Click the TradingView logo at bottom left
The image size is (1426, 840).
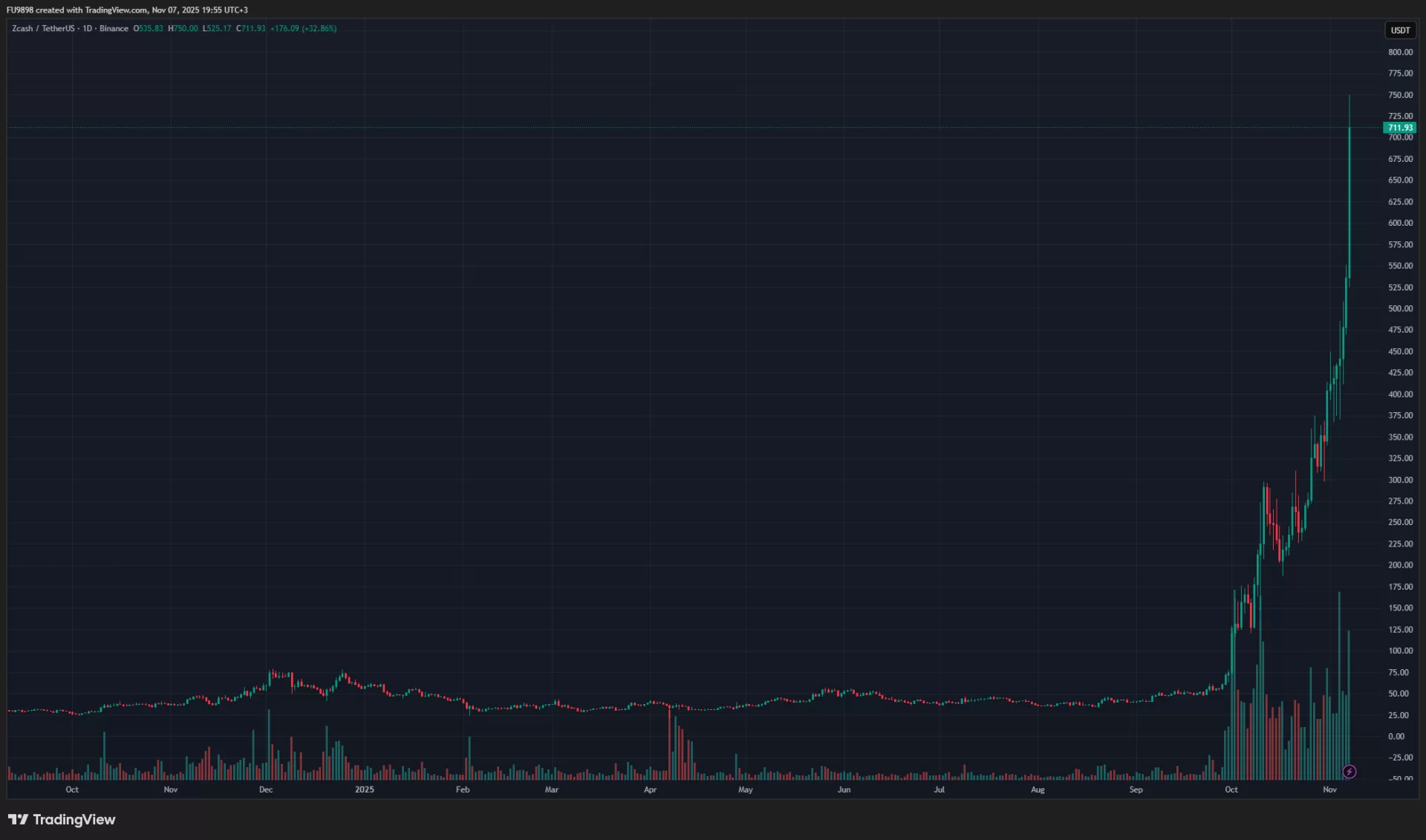click(62, 819)
